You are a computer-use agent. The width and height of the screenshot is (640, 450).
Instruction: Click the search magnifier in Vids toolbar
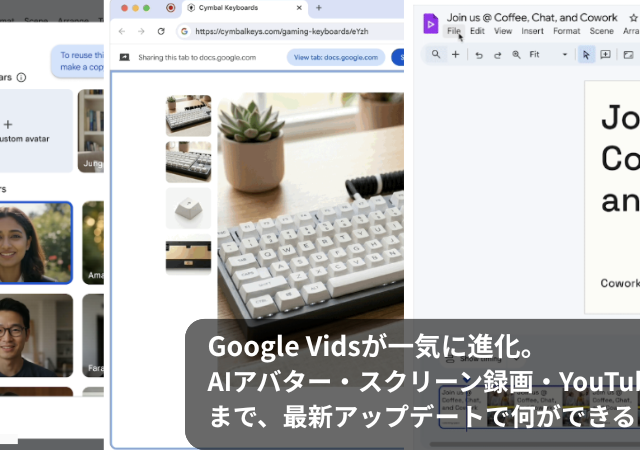(x=436, y=54)
